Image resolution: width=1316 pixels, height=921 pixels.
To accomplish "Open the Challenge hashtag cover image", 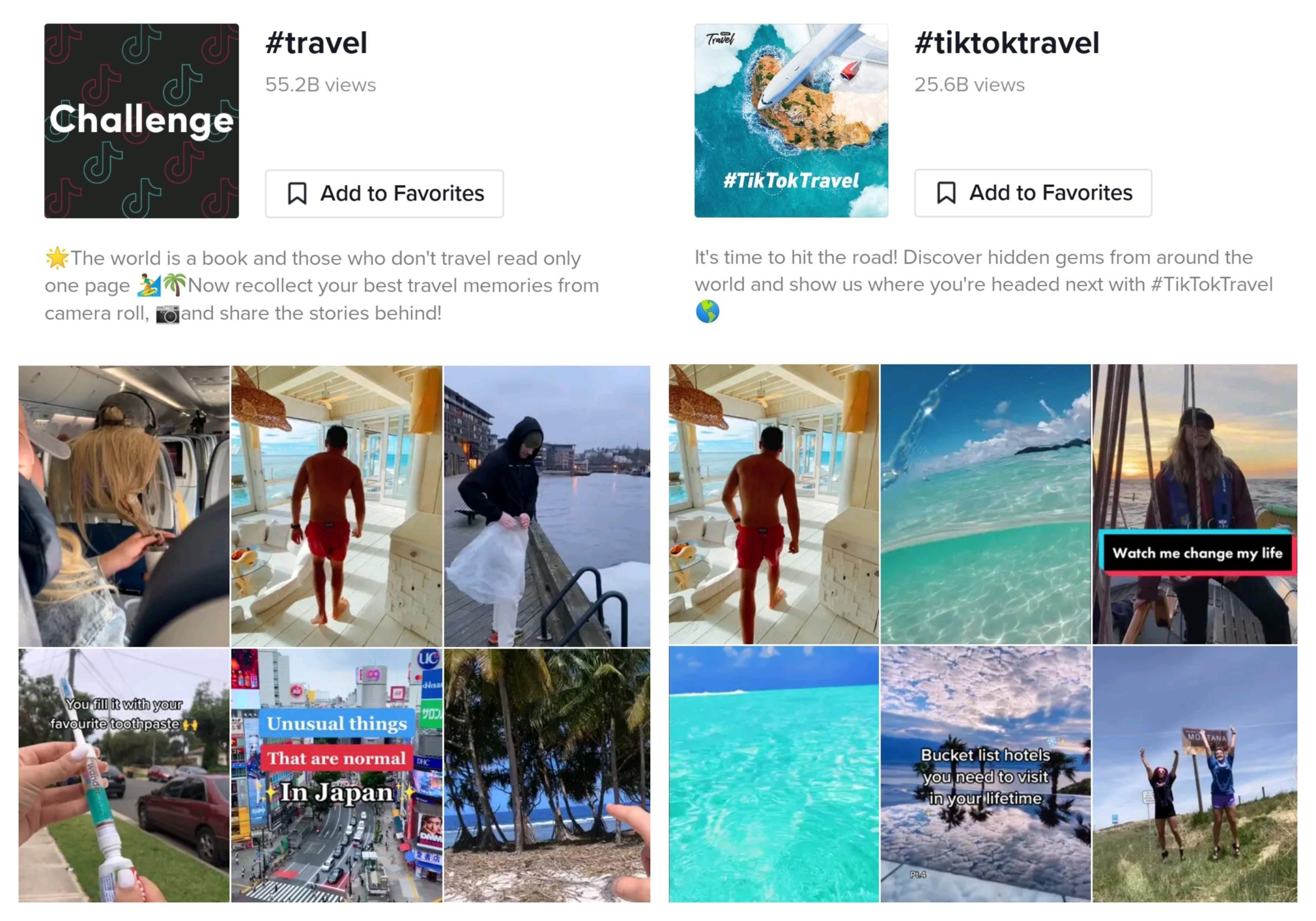I will 141,120.
